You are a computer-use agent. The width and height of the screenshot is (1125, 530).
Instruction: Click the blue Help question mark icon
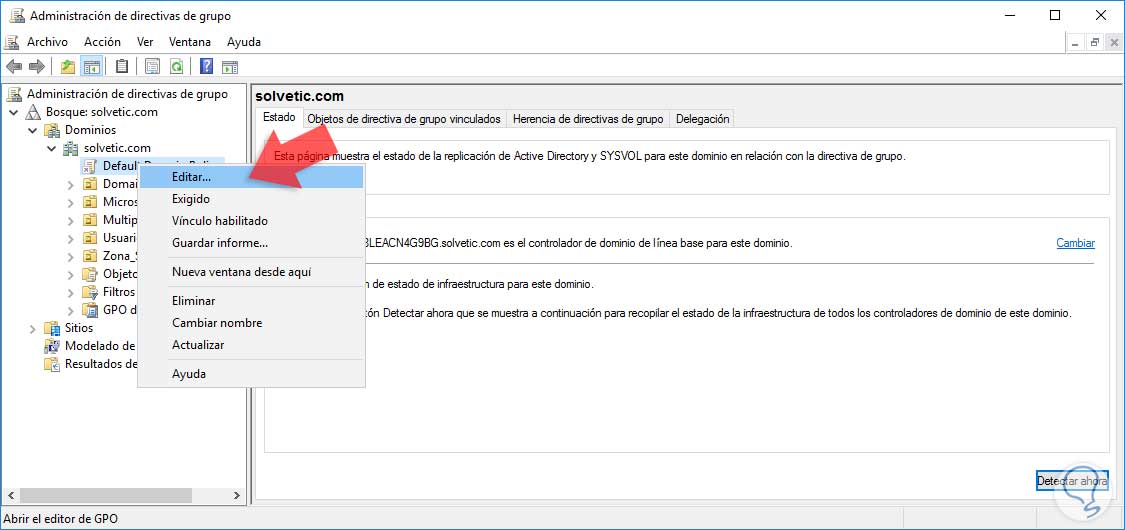click(206, 67)
